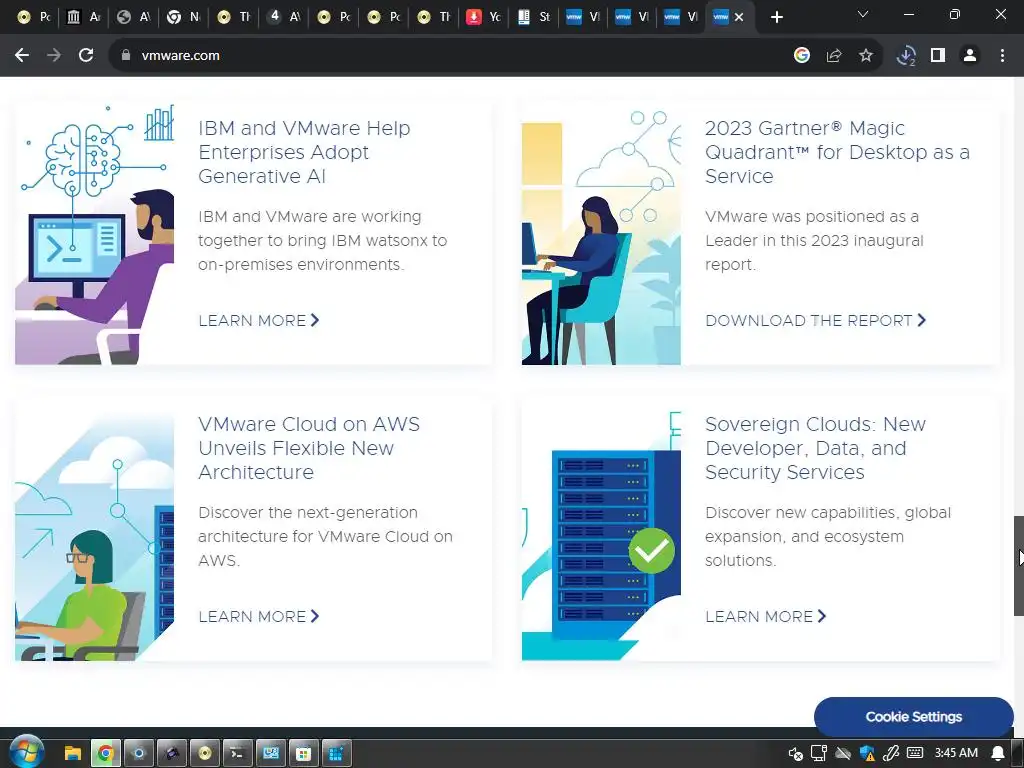Open the terminal icon in the taskbar
Image resolution: width=1024 pixels, height=768 pixels.
pyautogui.click(x=237, y=754)
